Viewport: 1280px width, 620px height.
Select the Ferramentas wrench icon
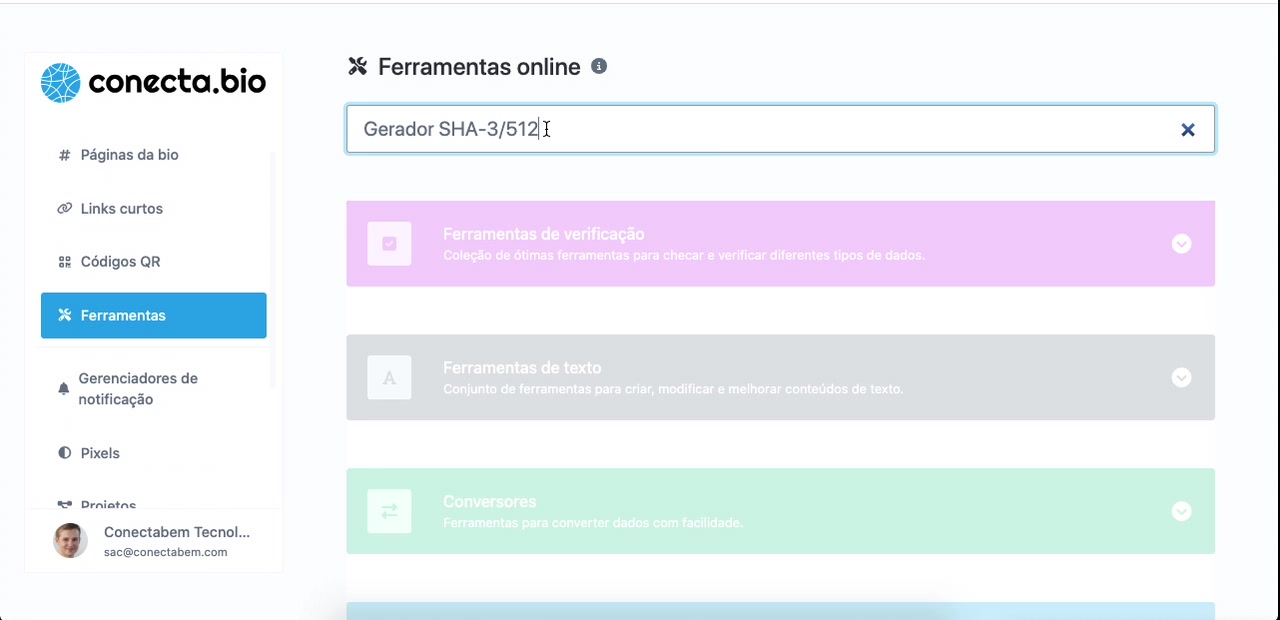coord(63,315)
